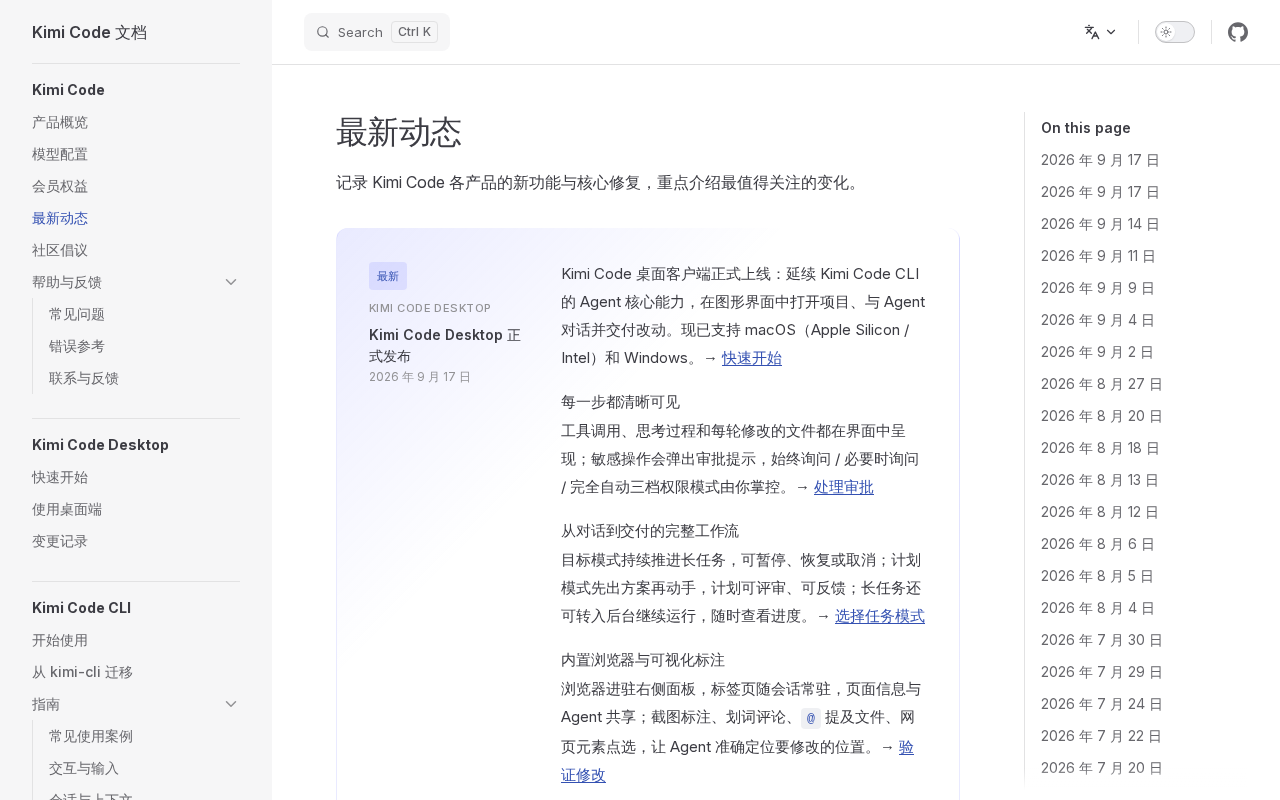Open 帮助与反馈 sidebar item

pyautogui.click(x=67, y=282)
